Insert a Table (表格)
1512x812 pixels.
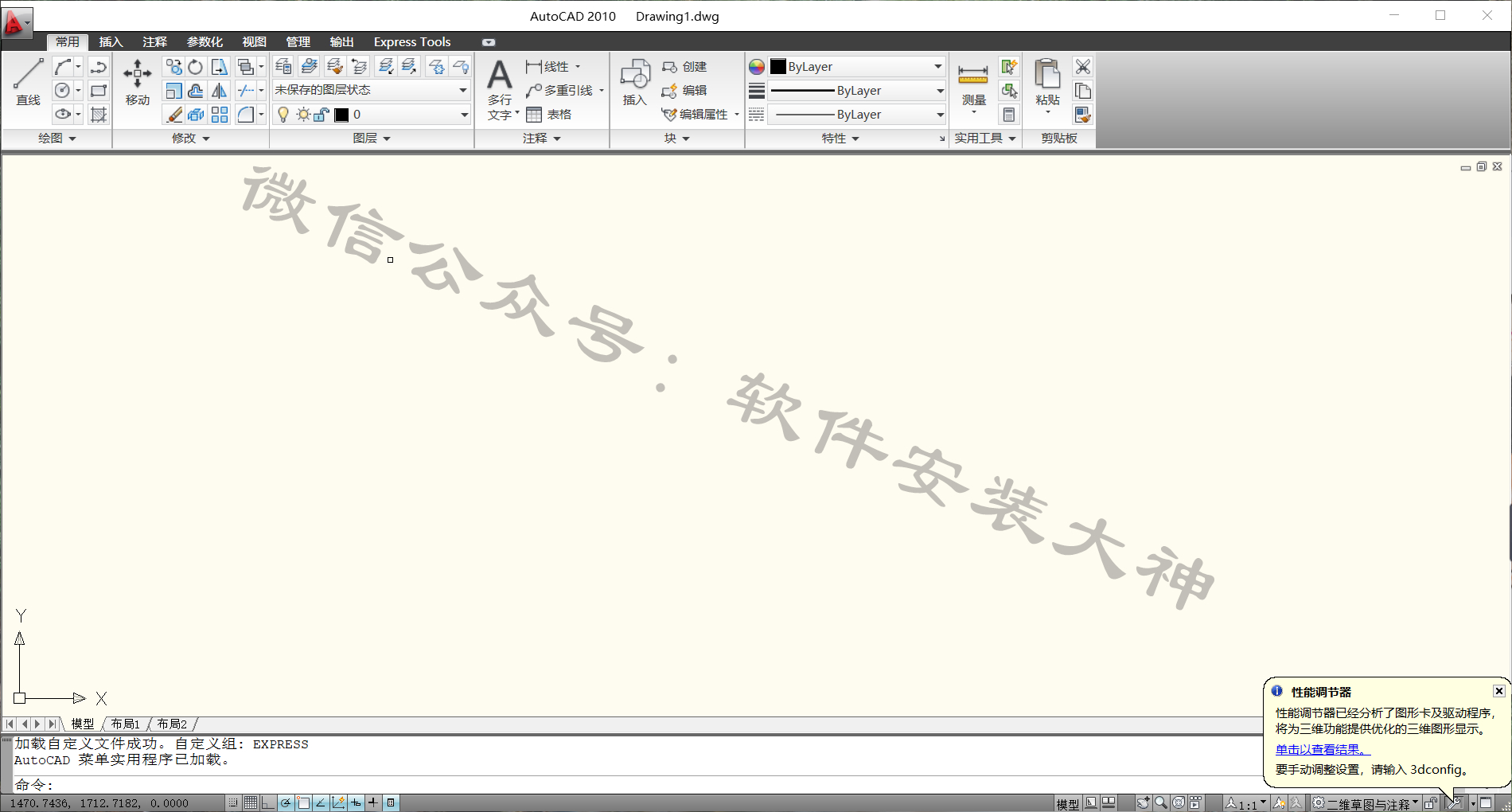(x=549, y=115)
